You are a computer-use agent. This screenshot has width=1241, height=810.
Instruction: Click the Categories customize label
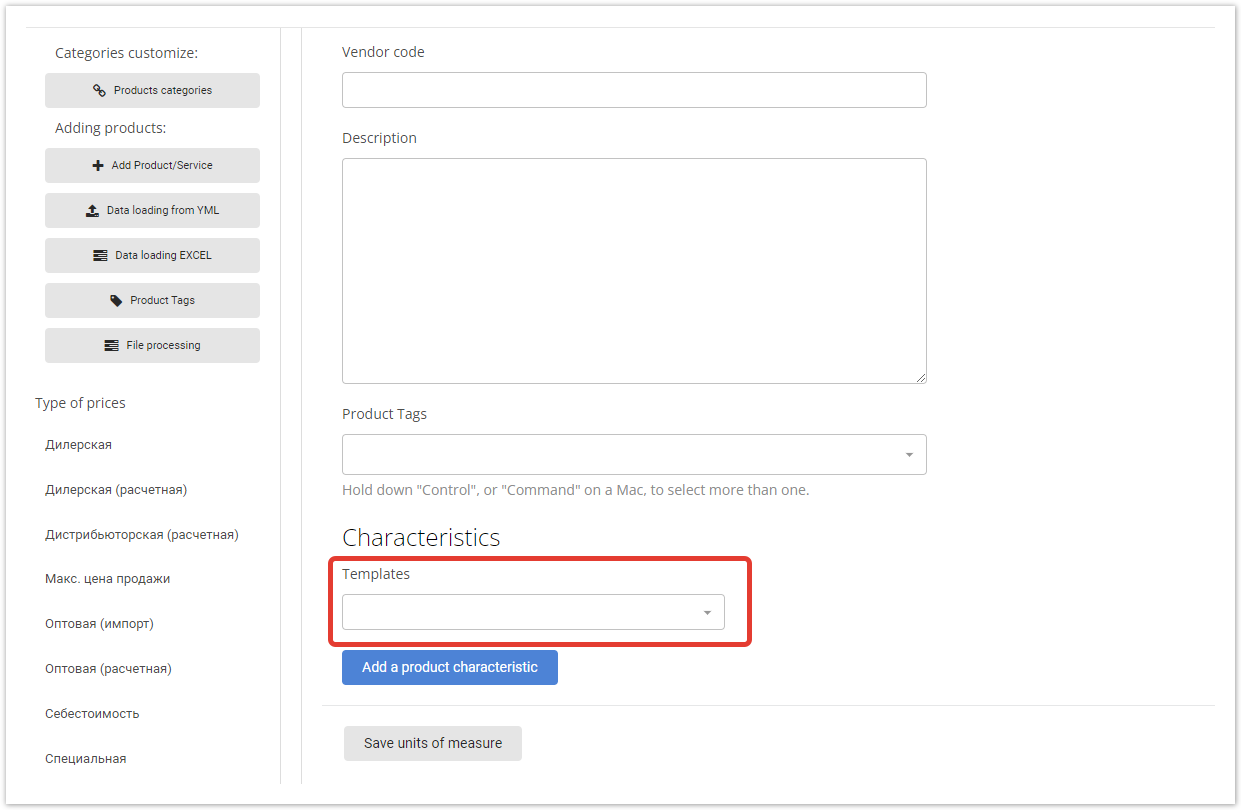click(126, 53)
